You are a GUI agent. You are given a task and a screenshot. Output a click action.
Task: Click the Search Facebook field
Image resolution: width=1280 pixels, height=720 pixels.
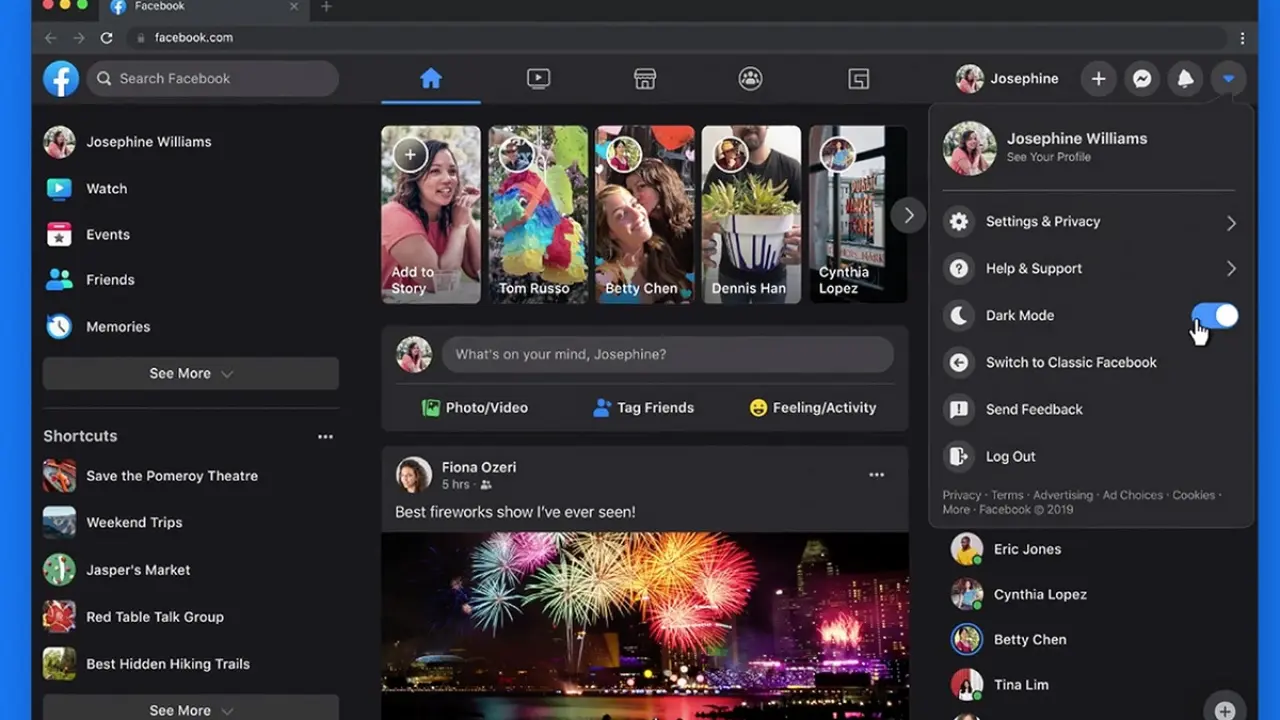213,78
